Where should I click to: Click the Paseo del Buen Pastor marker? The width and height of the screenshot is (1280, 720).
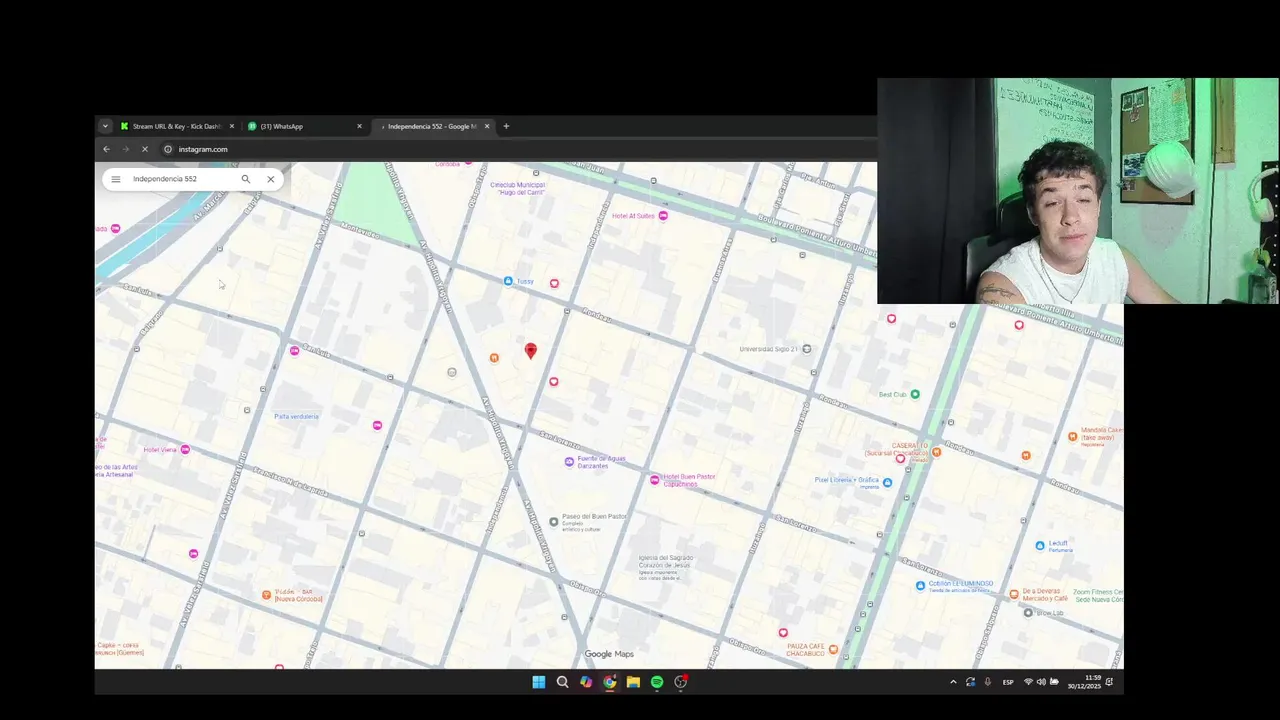[x=554, y=522]
